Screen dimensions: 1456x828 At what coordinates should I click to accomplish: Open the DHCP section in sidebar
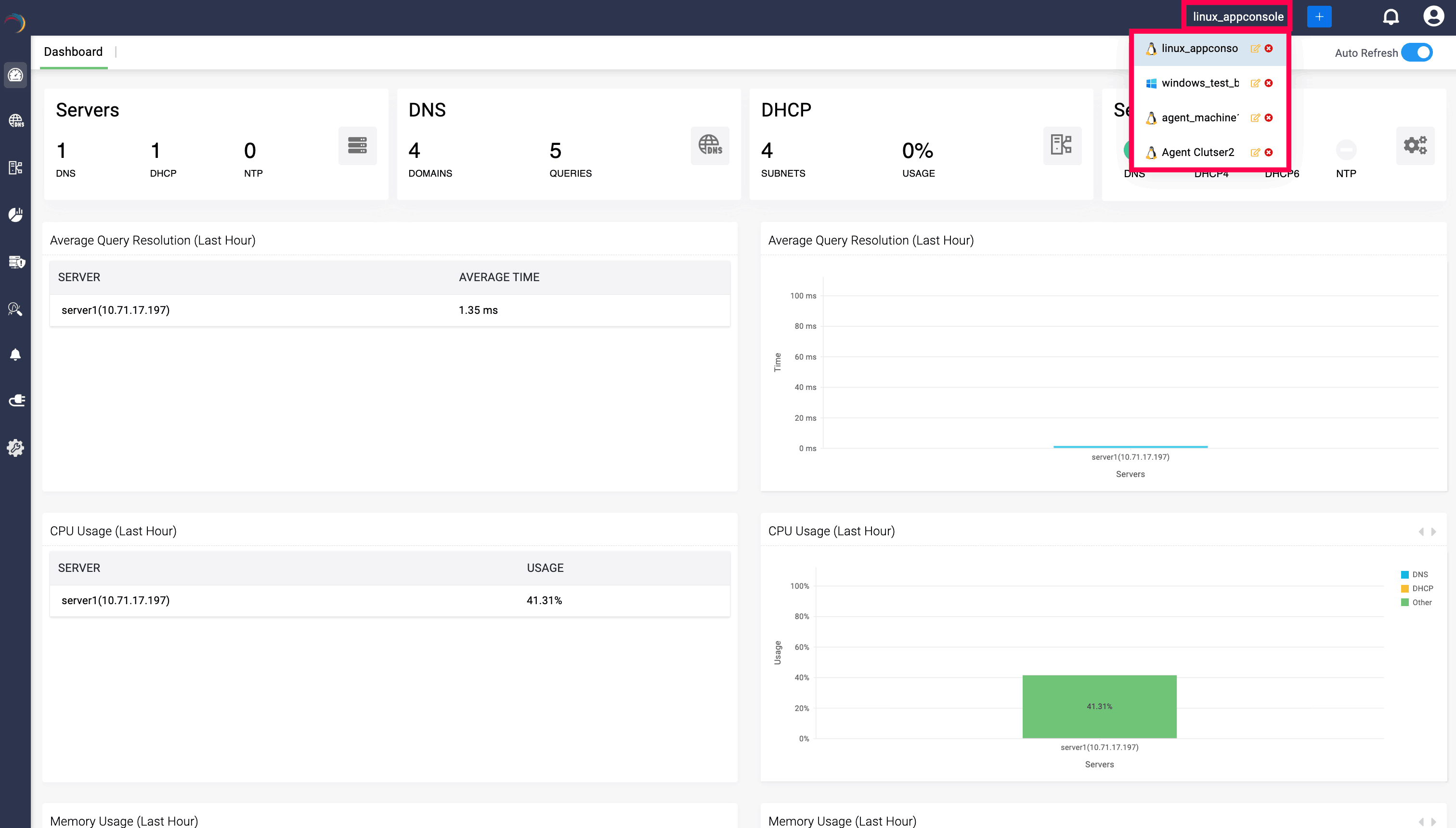click(15, 168)
